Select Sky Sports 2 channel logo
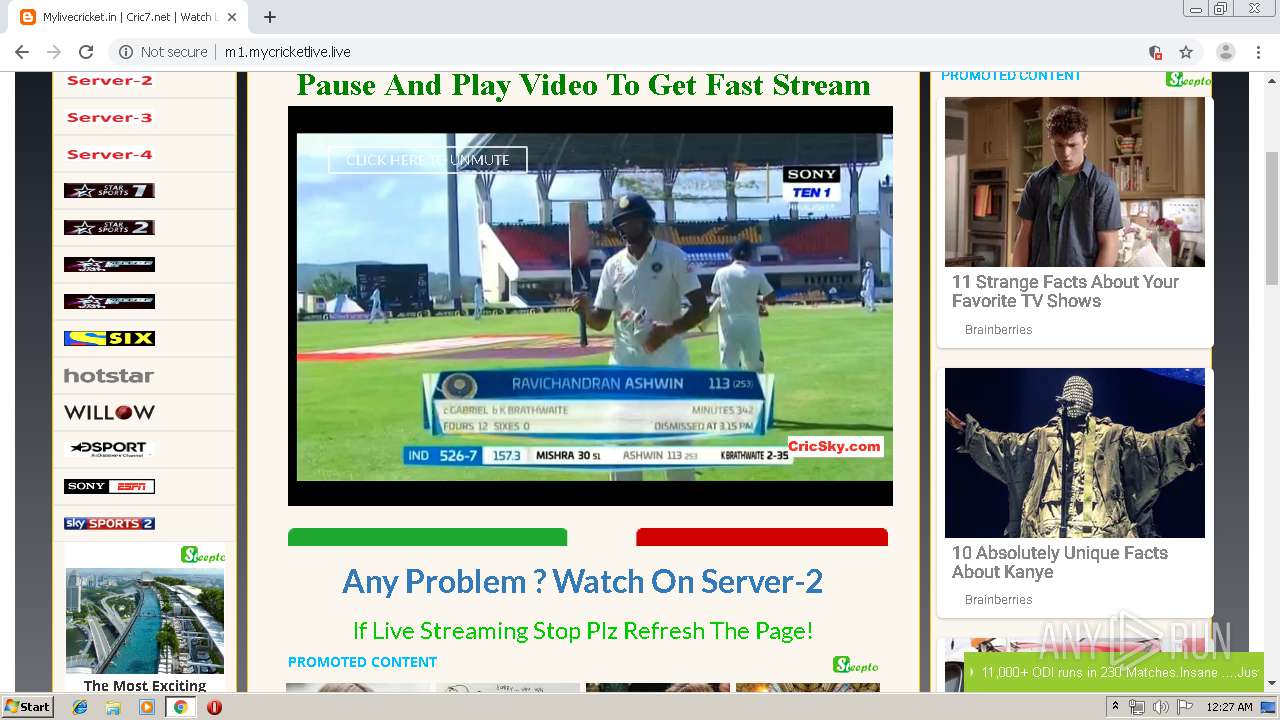Viewport: 1280px width, 720px height. coord(109,523)
